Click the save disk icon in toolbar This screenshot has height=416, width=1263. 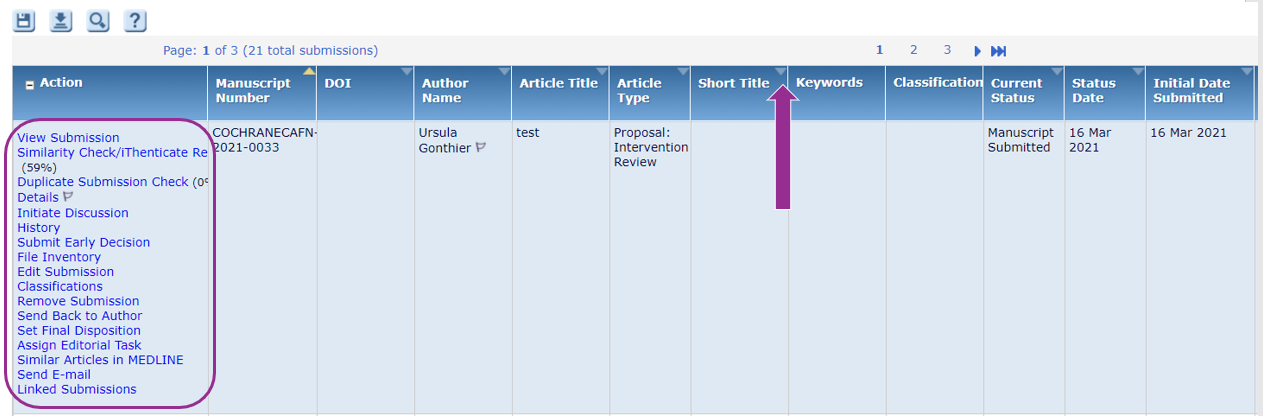[24, 21]
